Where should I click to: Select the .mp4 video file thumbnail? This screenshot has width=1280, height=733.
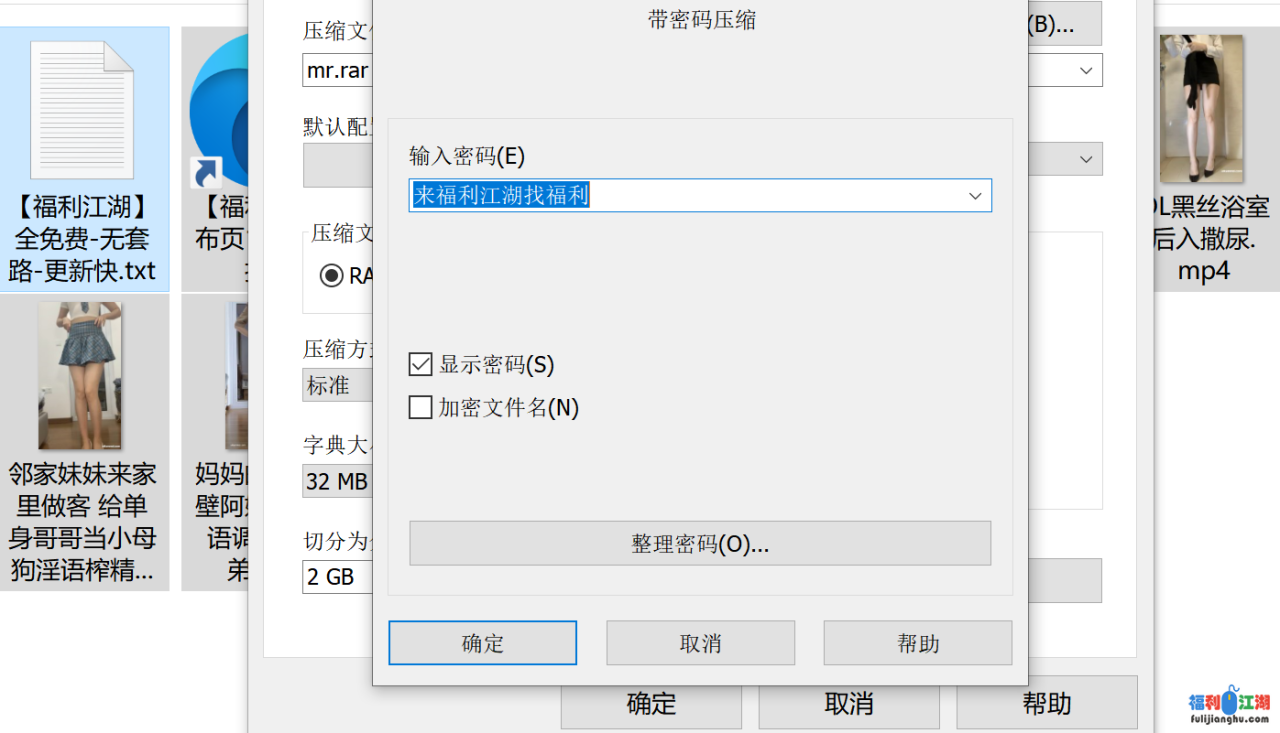[x=1201, y=108]
